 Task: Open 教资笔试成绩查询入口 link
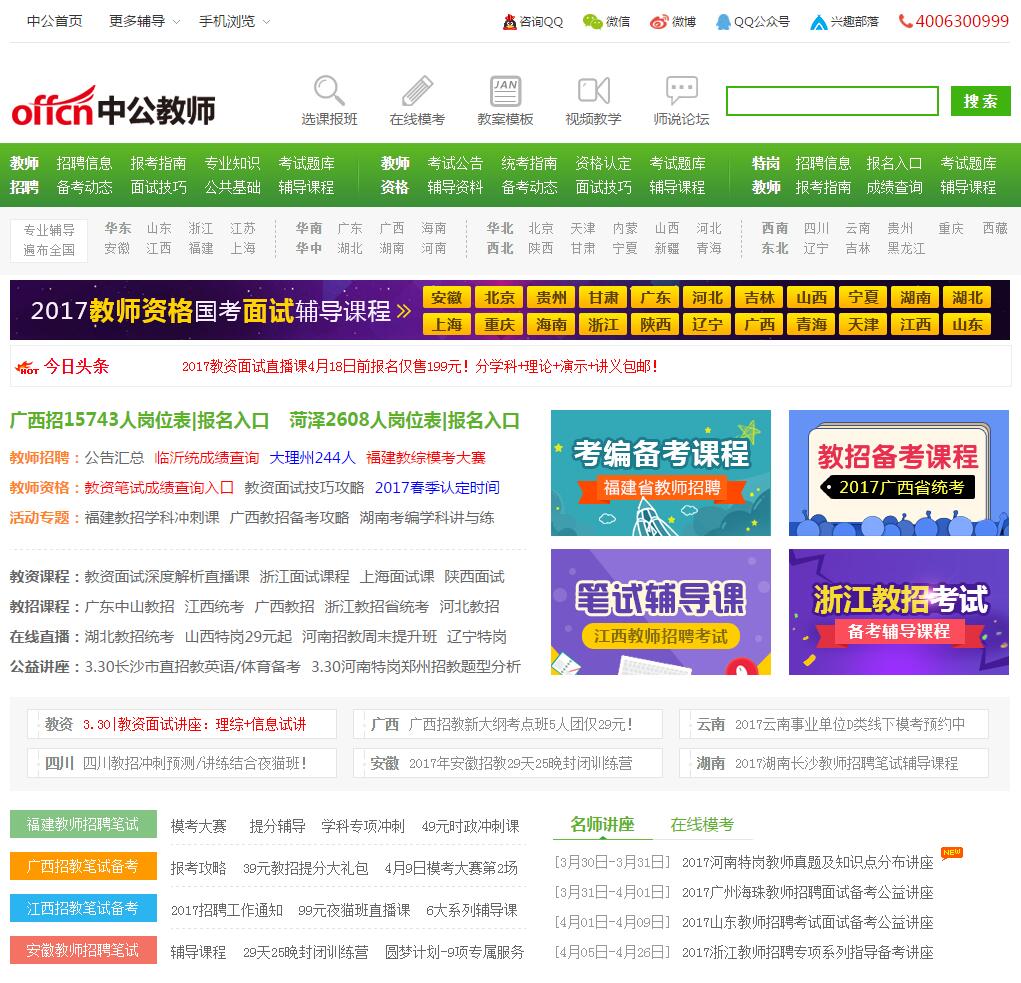pos(159,488)
